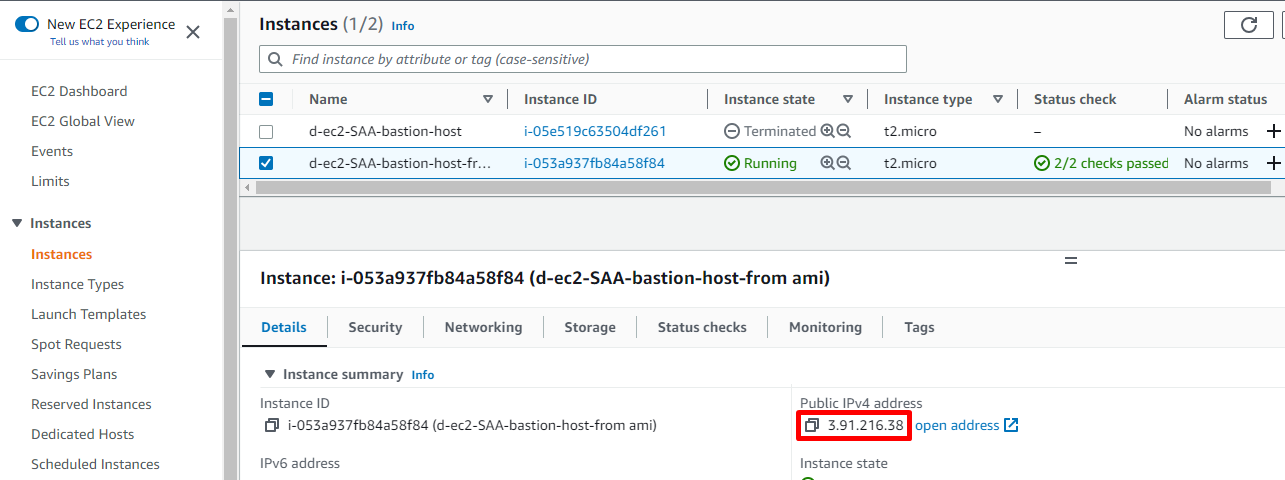Open the Networking tab
1285x480 pixels.
tap(483, 327)
